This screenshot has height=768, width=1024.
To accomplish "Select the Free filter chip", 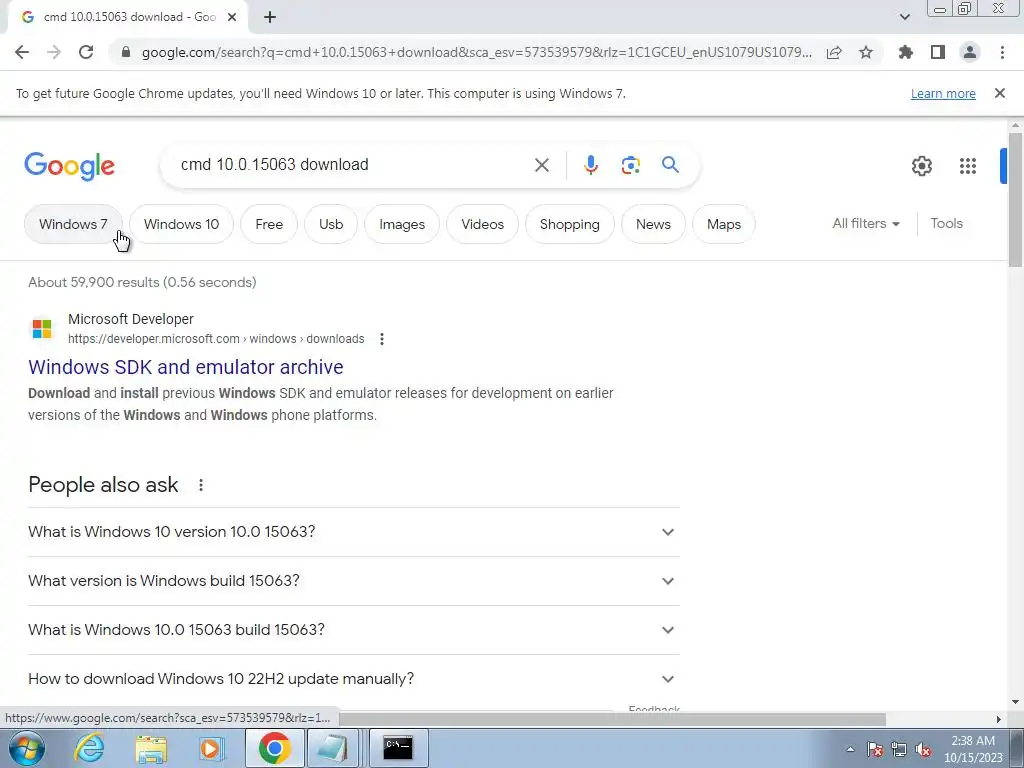I will 269,224.
